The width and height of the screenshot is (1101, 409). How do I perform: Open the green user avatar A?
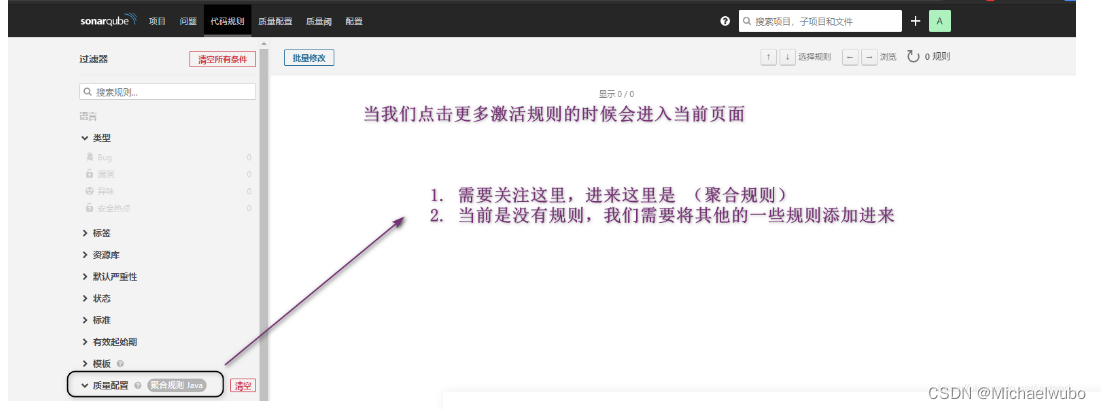click(x=940, y=21)
